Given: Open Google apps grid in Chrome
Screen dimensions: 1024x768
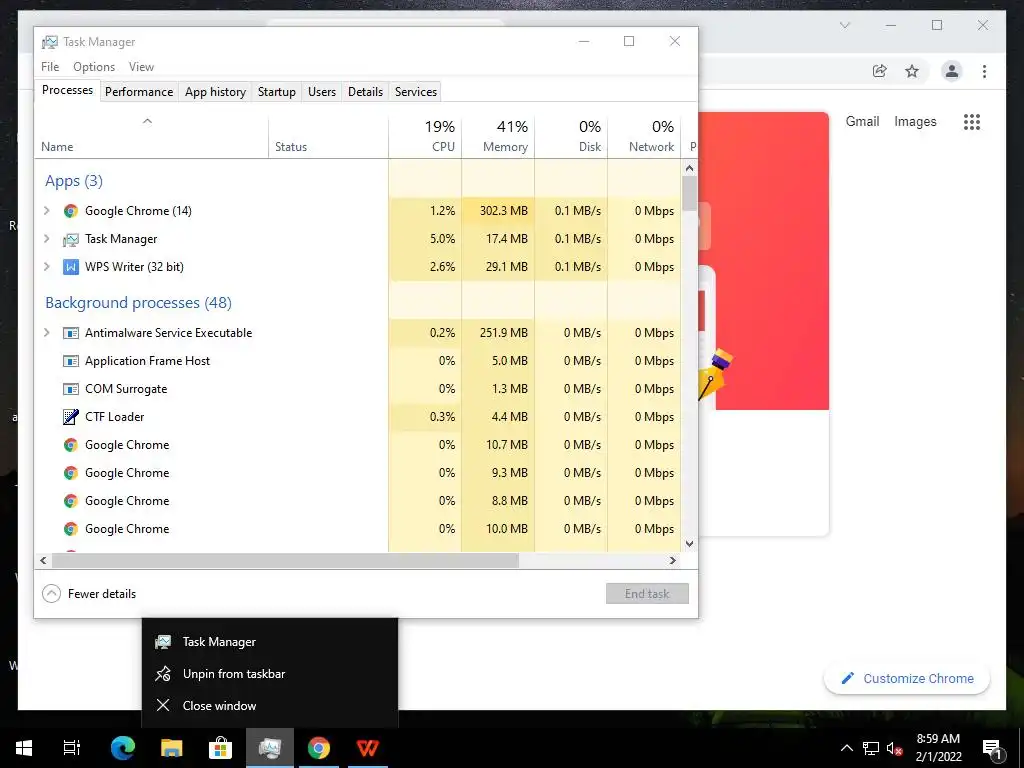Looking at the screenshot, I should (x=972, y=121).
